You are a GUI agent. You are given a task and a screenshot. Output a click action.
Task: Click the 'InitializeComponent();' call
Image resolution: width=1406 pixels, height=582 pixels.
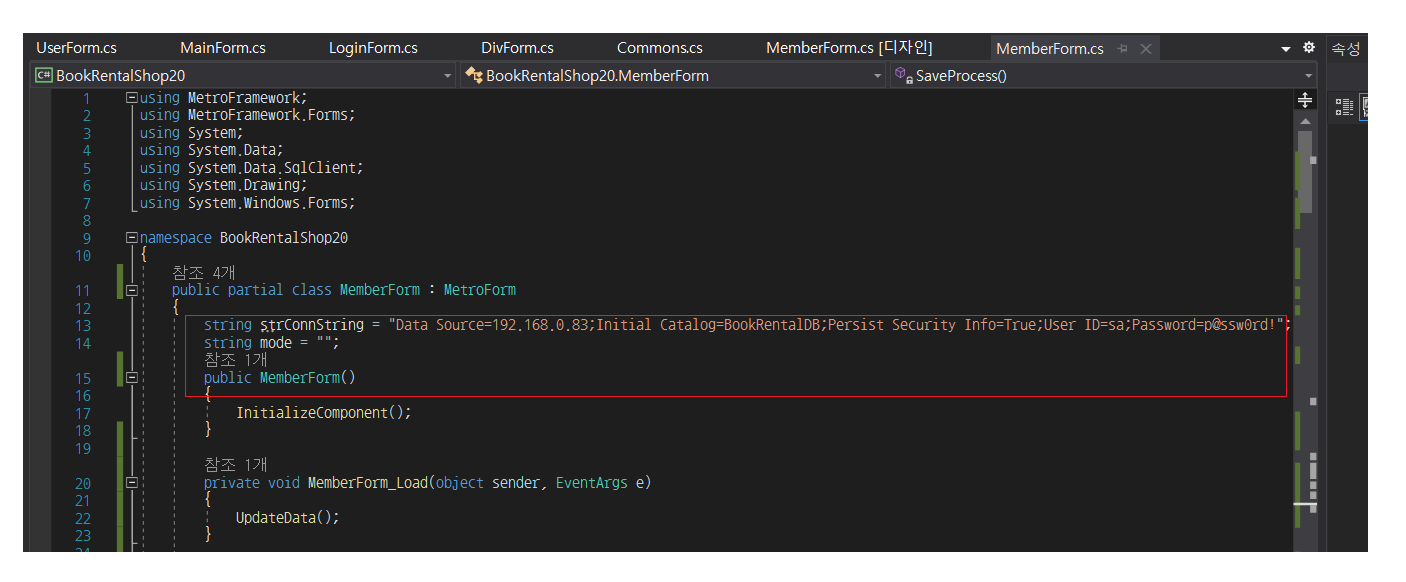pos(324,413)
